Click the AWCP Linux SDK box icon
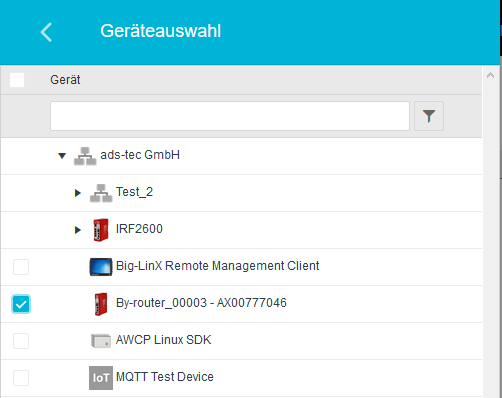The image size is (502, 398). 101,341
